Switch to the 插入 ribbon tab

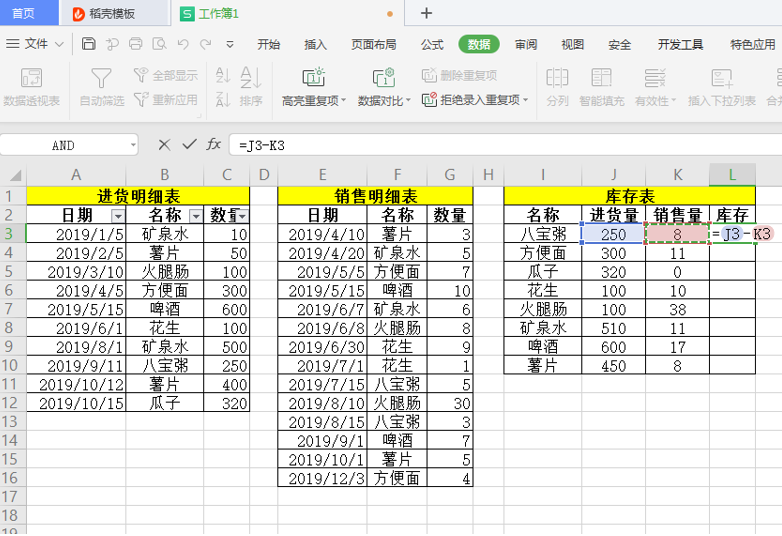point(315,44)
